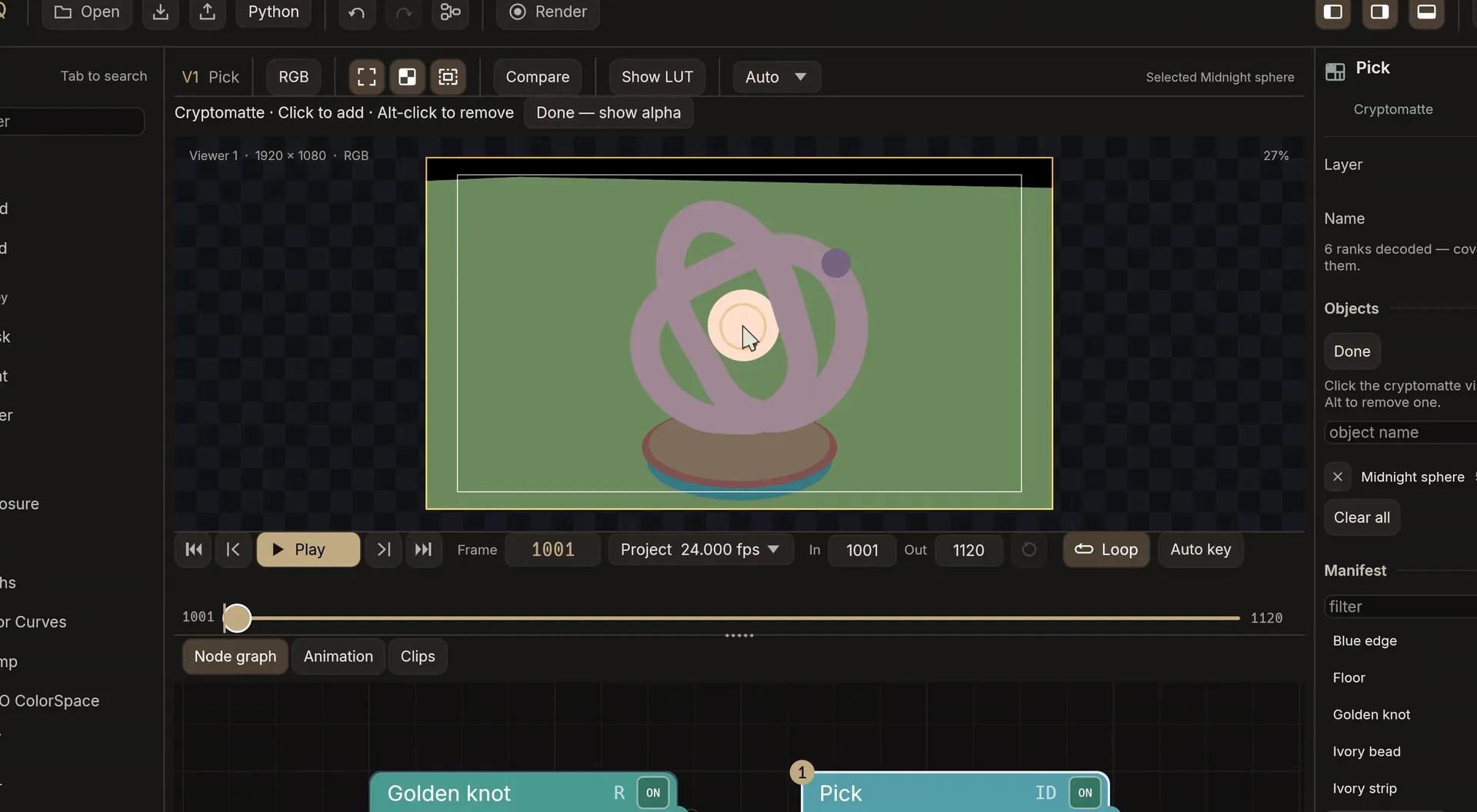Click the Open file button
The height and width of the screenshot is (812, 1477).
pos(86,12)
